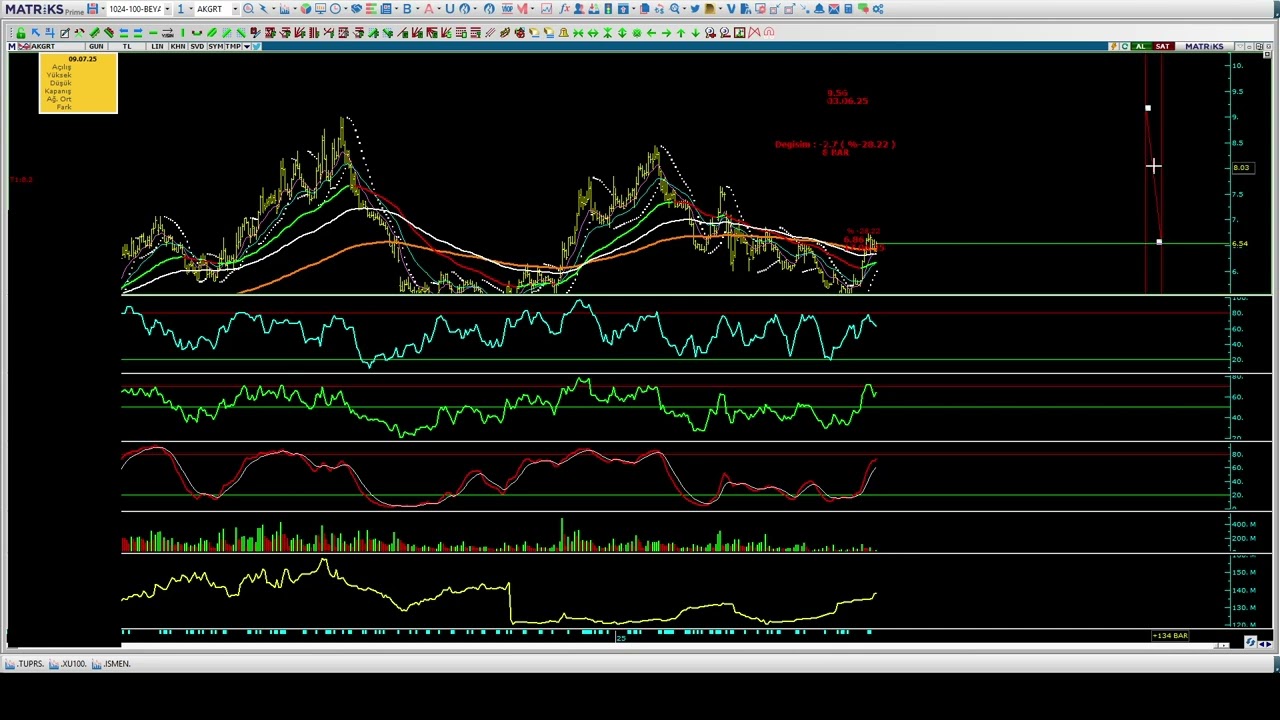The width and height of the screenshot is (1280, 720).
Task: Open the chat bubbles icon in top toolbar
Action: pos(863,9)
